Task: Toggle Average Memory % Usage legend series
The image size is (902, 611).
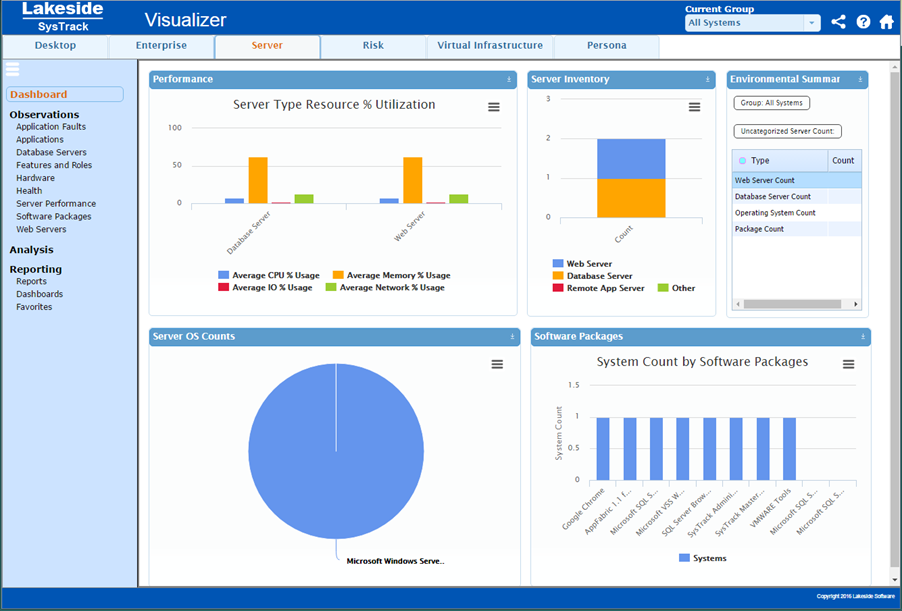Action: 391,275
